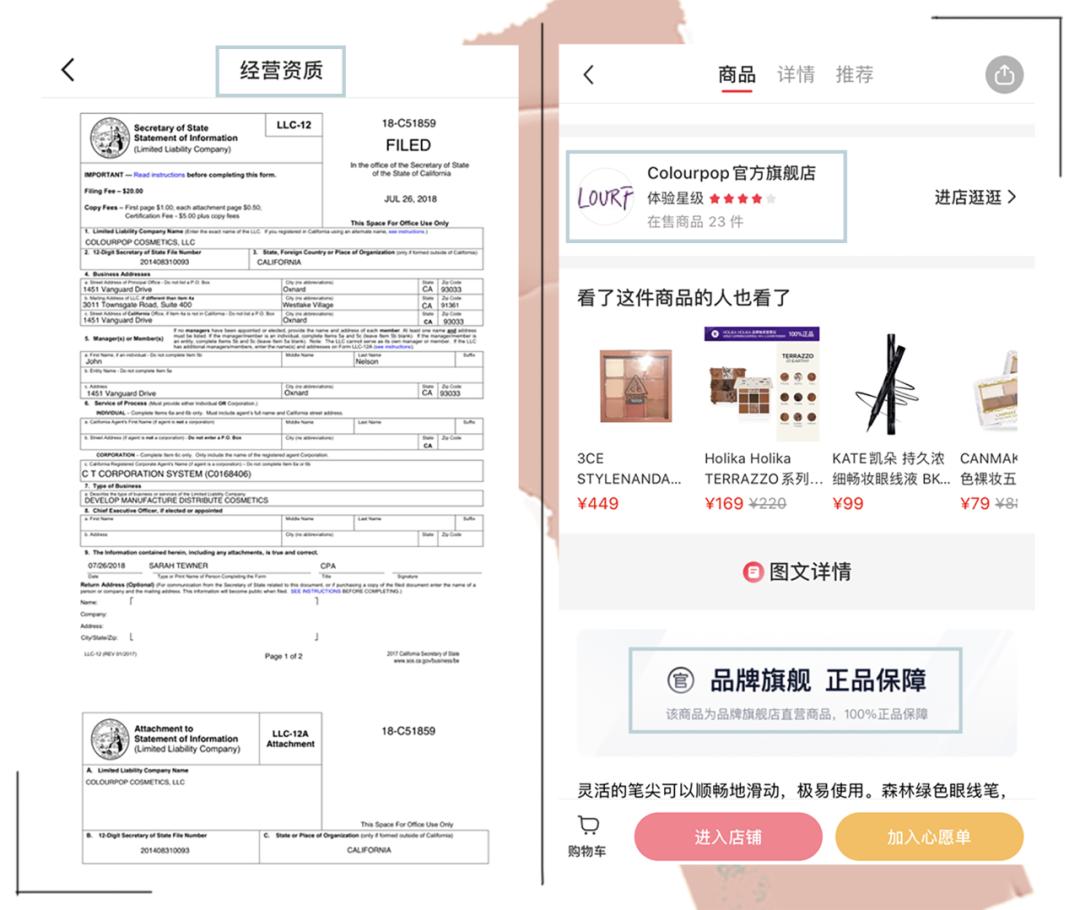Screen dimensions: 1080x910
Task: Expand details with the 进店逛逛 chevron
Action: tap(1010, 198)
